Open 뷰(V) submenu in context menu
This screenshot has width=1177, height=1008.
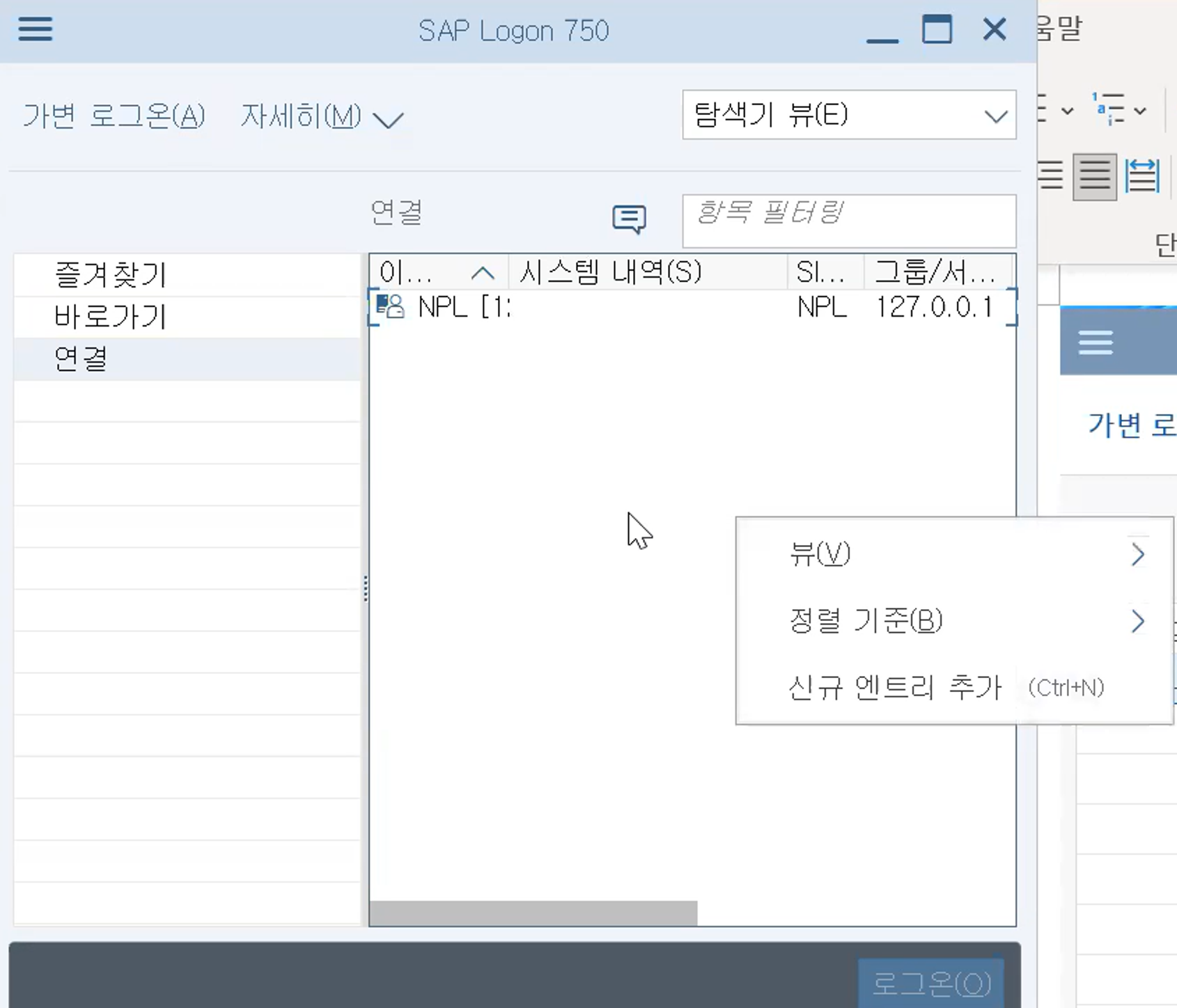[955, 554]
